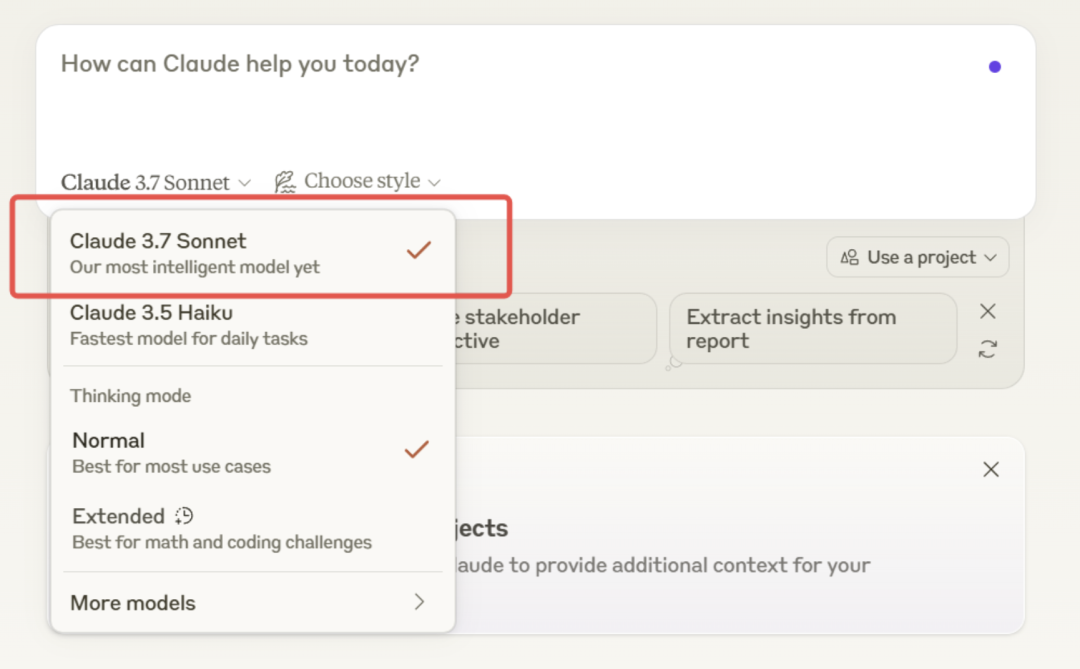Click the purple dot in the prompt box
1080x669 pixels.
click(994, 67)
